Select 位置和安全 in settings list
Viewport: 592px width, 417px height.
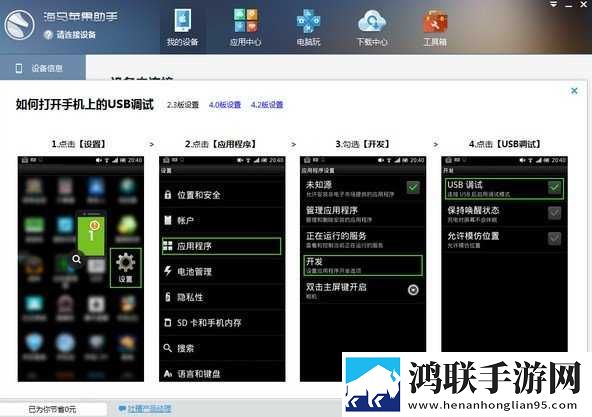(x=222, y=195)
